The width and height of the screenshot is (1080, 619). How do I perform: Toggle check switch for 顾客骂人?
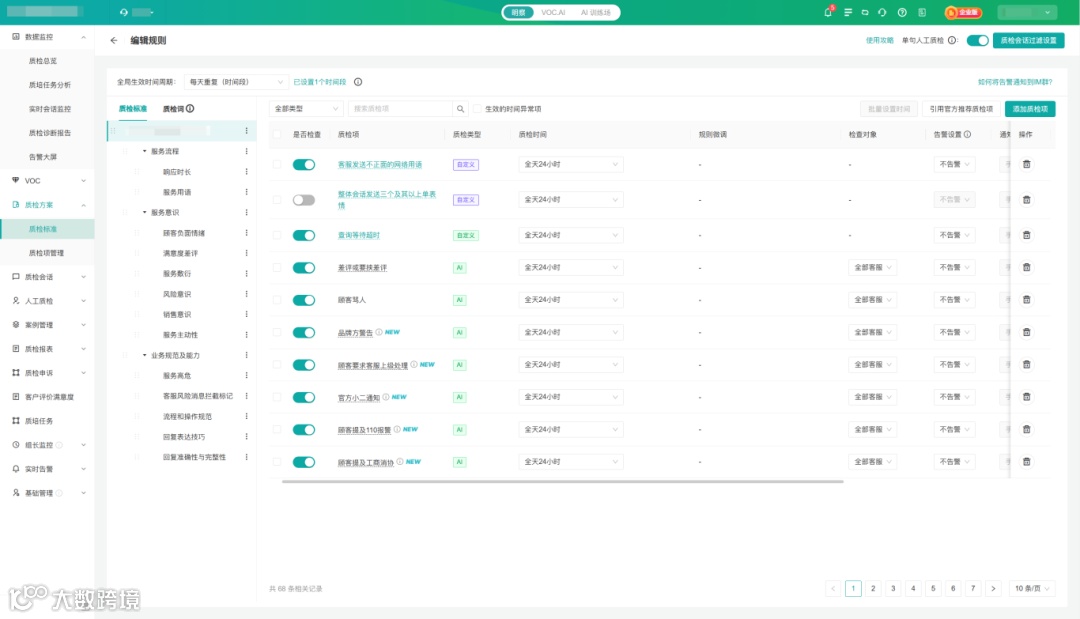coord(304,300)
